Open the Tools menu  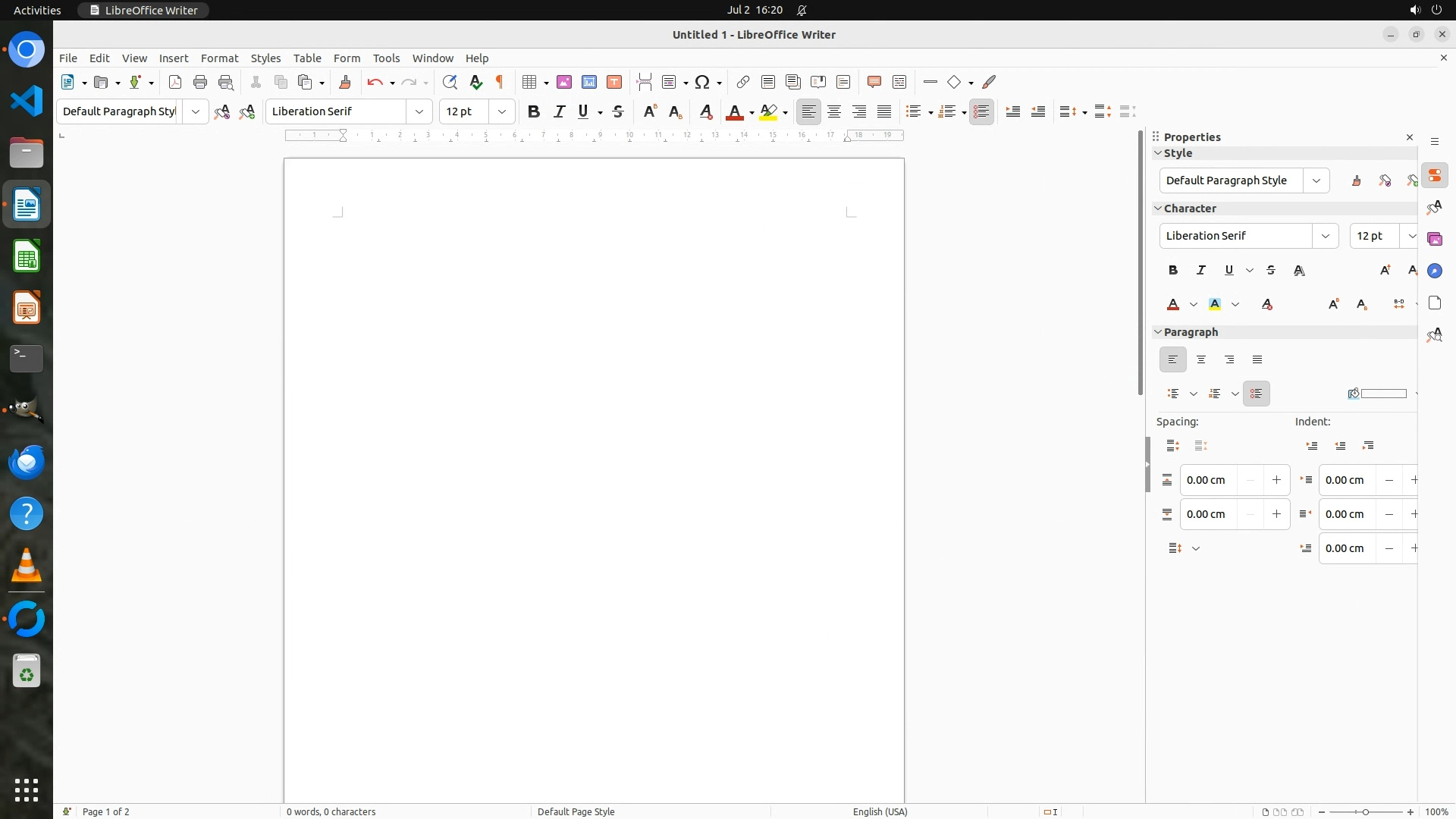pos(386,58)
